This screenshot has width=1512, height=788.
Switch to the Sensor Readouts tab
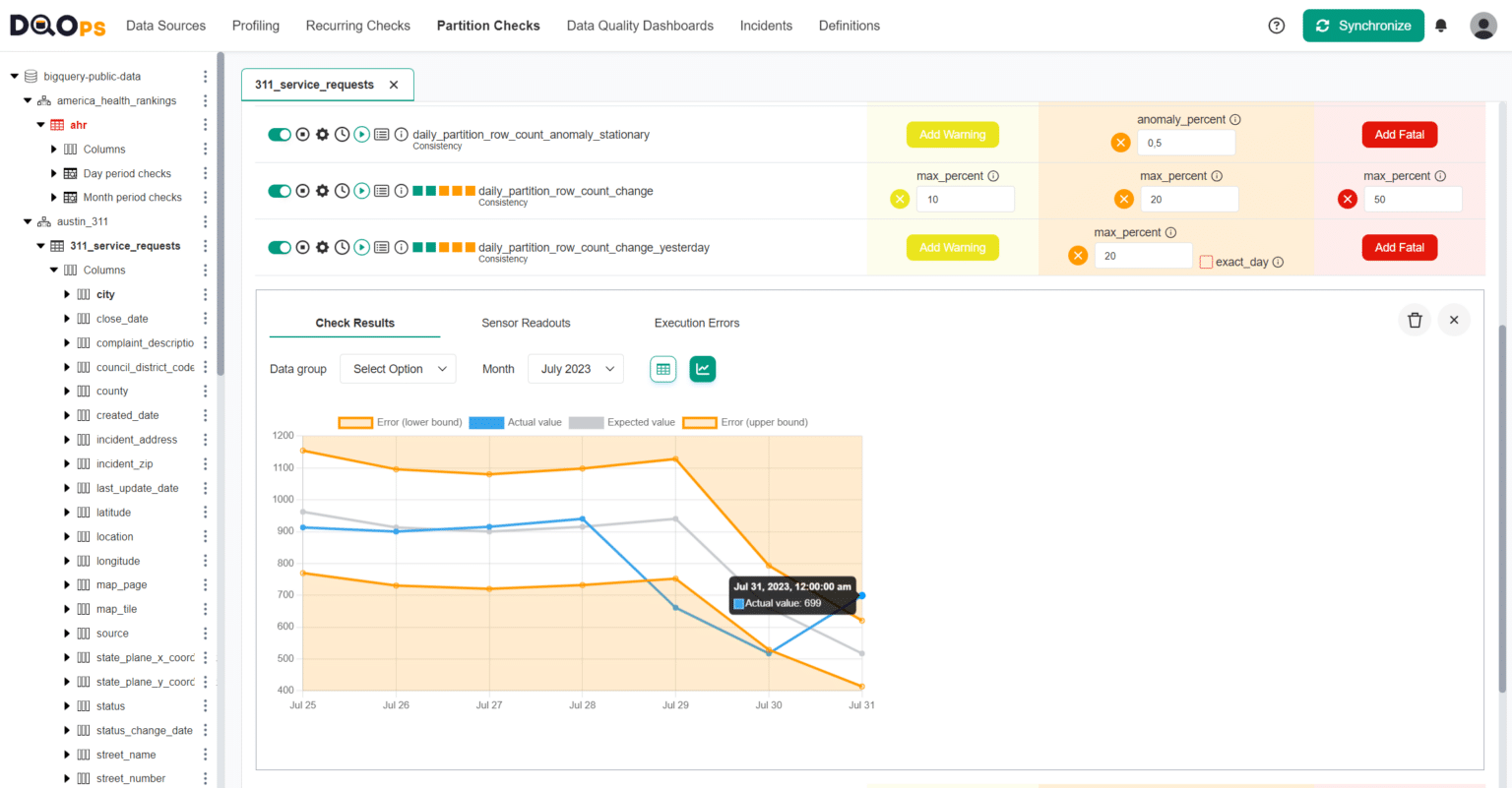click(527, 323)
